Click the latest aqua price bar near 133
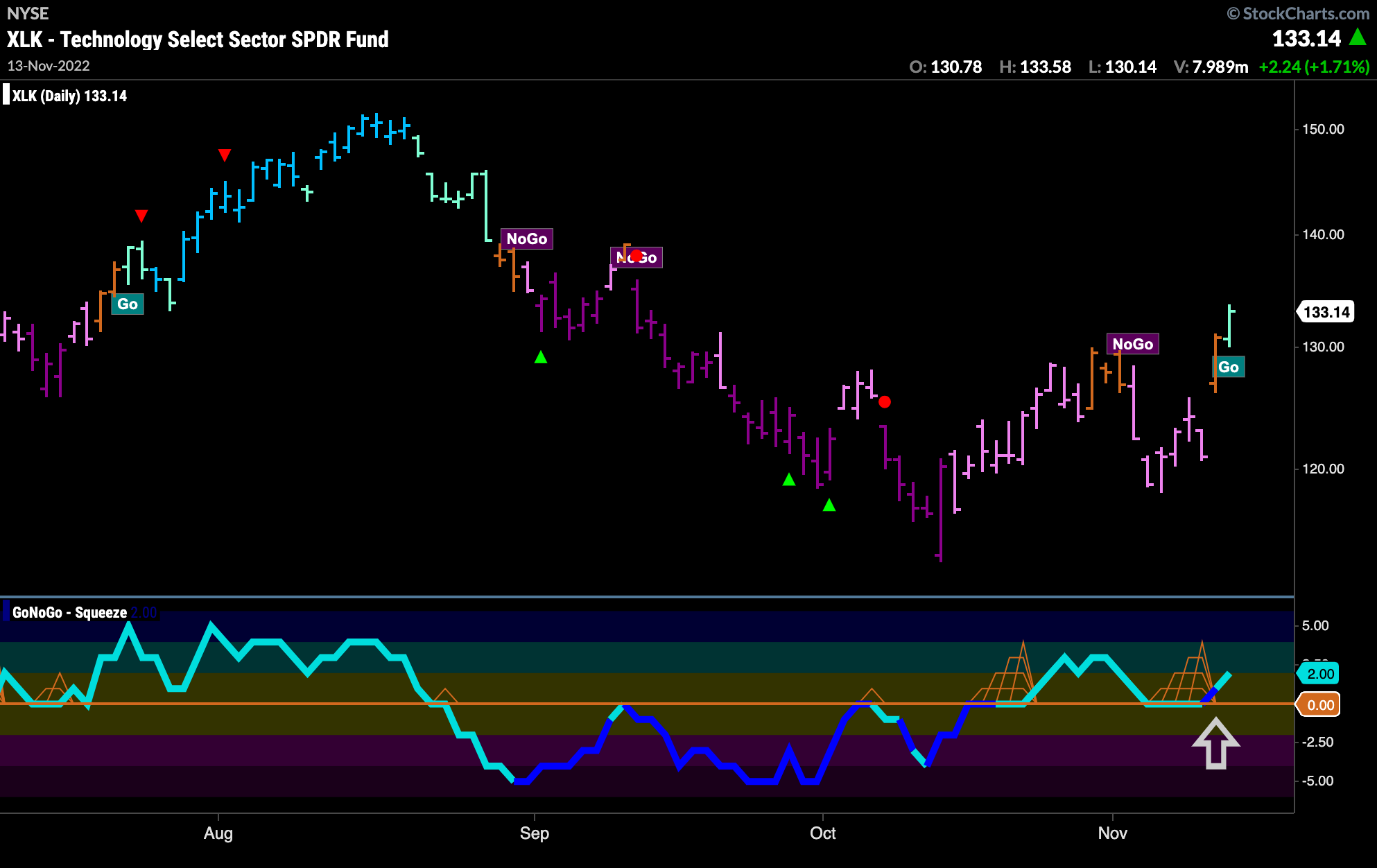 pyautogui.click(x=1229, y=326)
